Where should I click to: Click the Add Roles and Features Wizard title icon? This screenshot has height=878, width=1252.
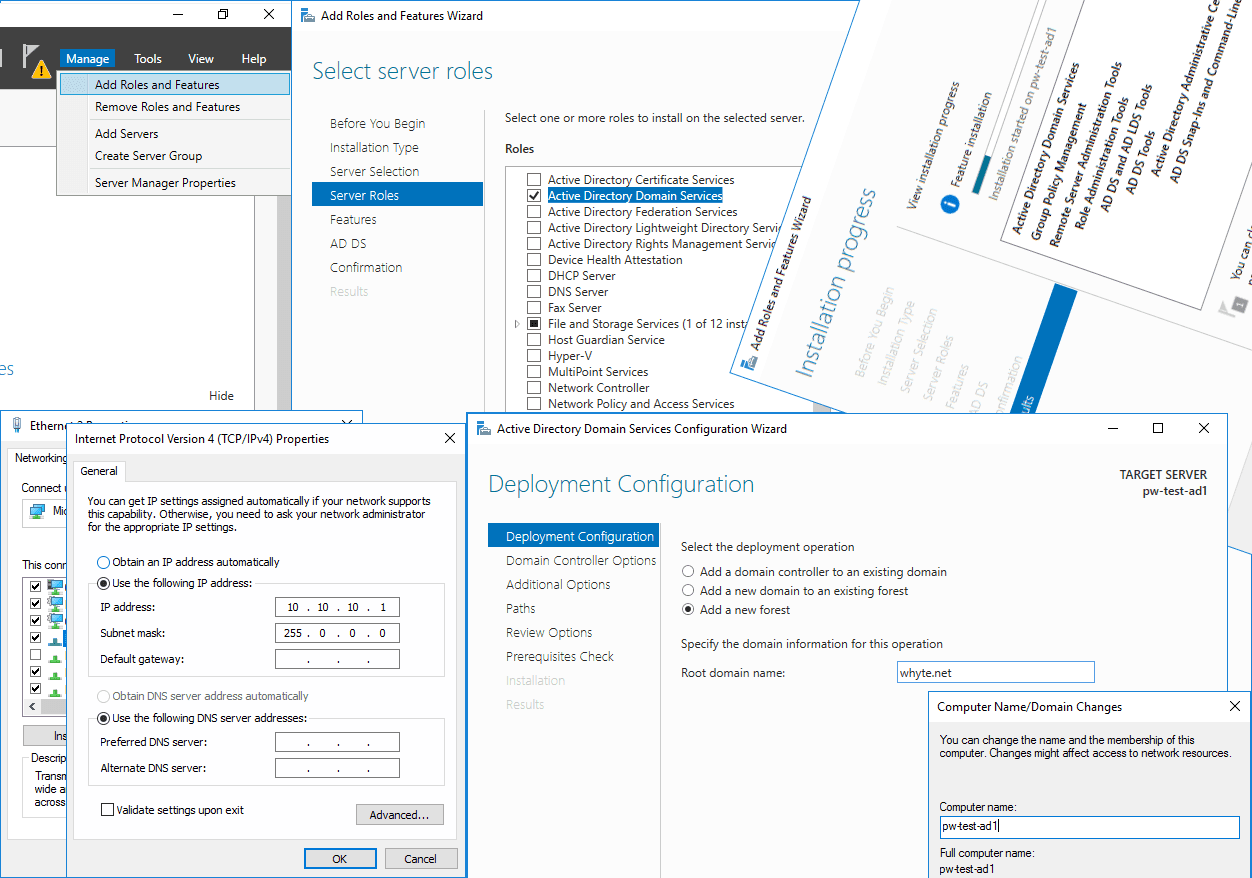click(306, 15)
